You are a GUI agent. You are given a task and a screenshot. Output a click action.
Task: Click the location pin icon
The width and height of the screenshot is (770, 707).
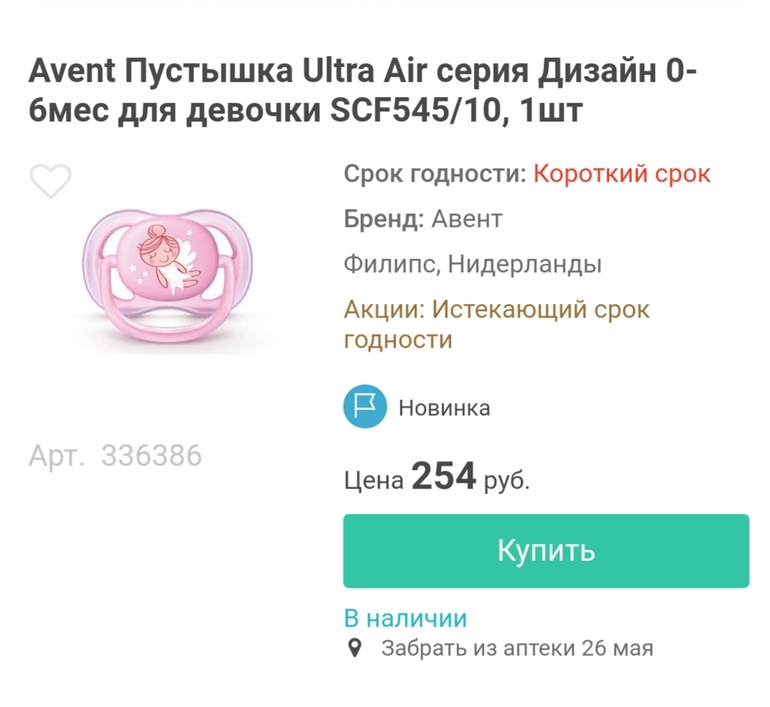[x=353, y=648]
